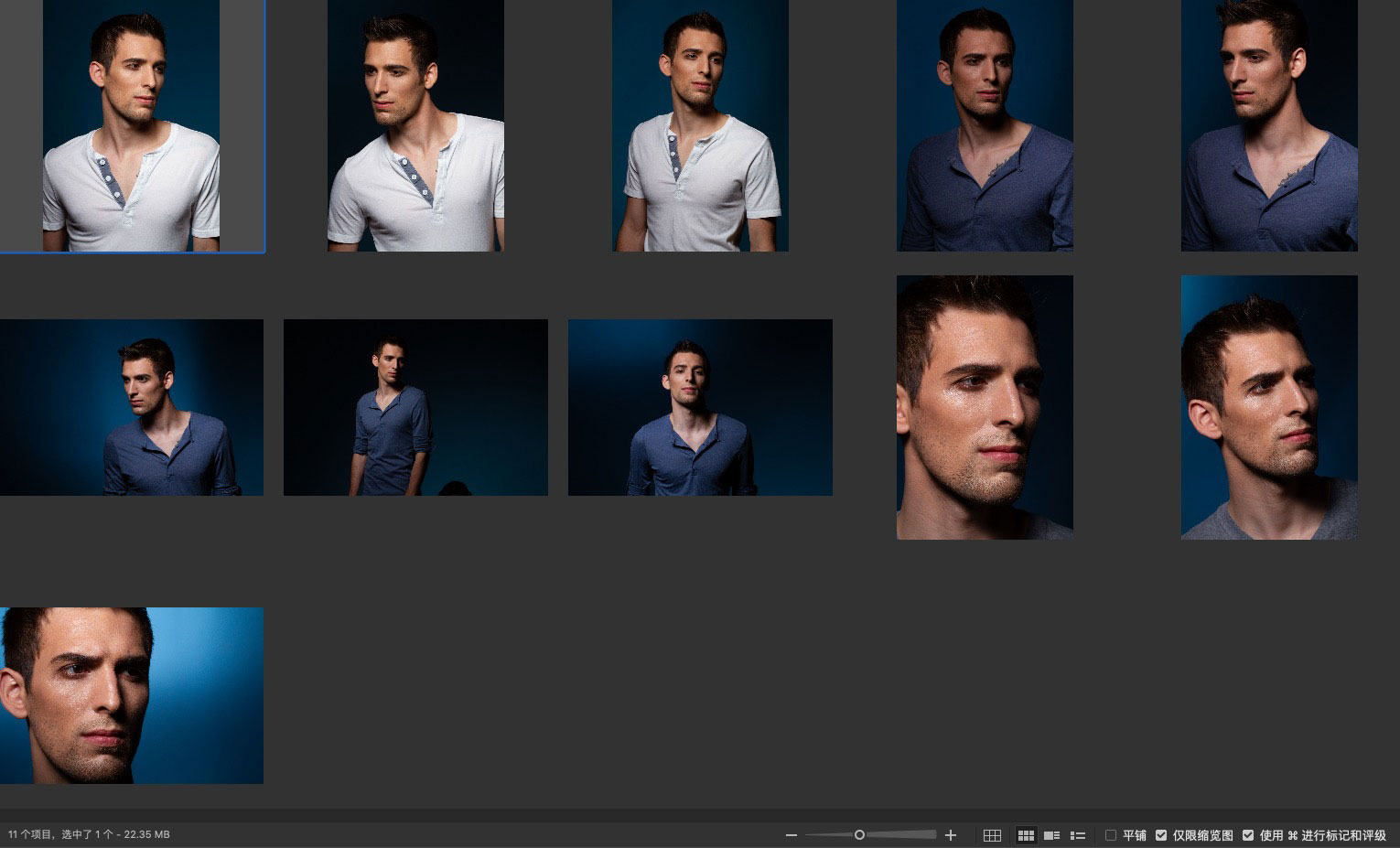1400x848 pixels.
Task: Toggle 使用 ⌘ 进行标记和评级 checkbox
Action: (x=1248, y=835)
